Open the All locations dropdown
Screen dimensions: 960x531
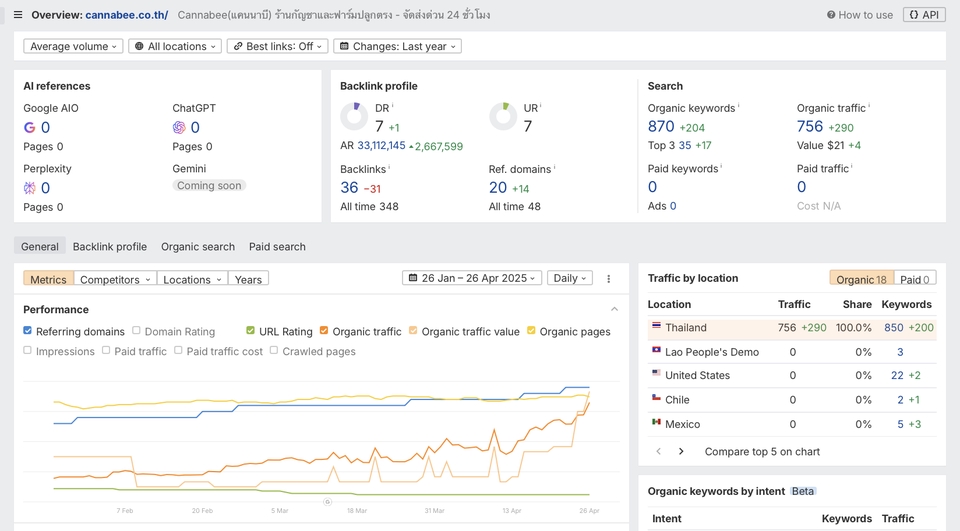click(175, 46)
